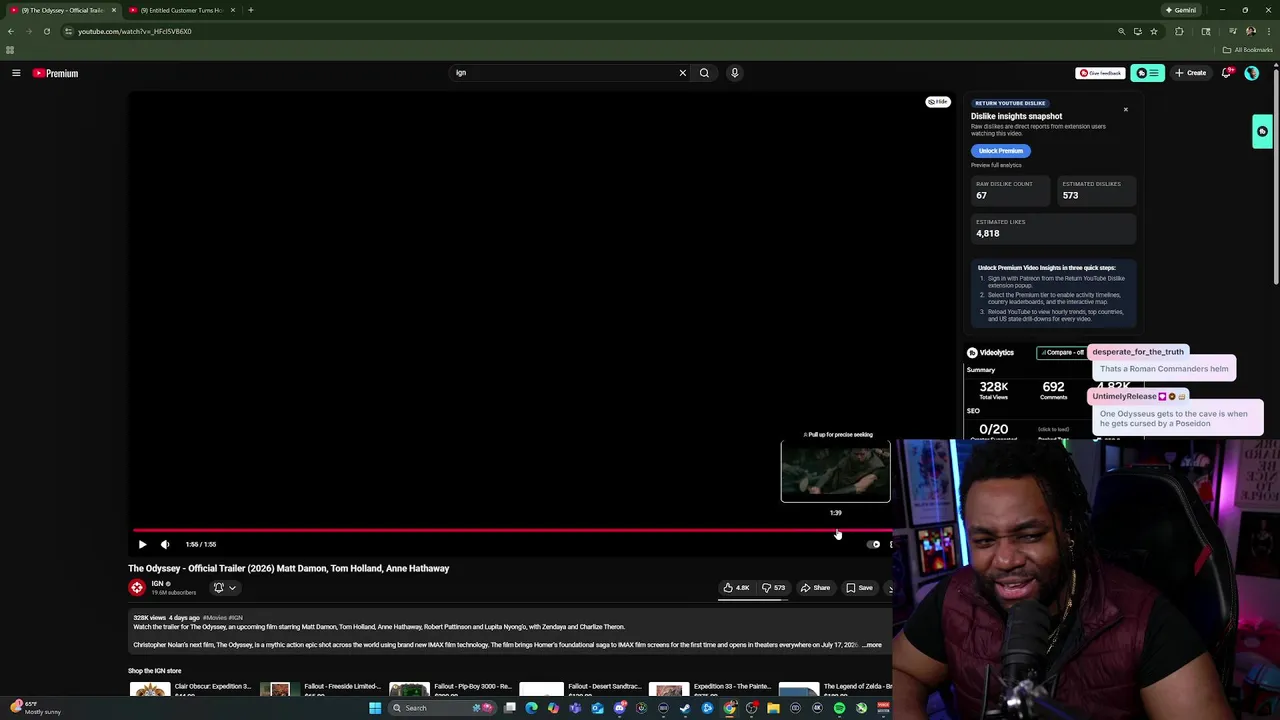The height and width of the screenshot is (720, 1280).
Task: Dislike the video (573)
Action: (x=774, y=588)
